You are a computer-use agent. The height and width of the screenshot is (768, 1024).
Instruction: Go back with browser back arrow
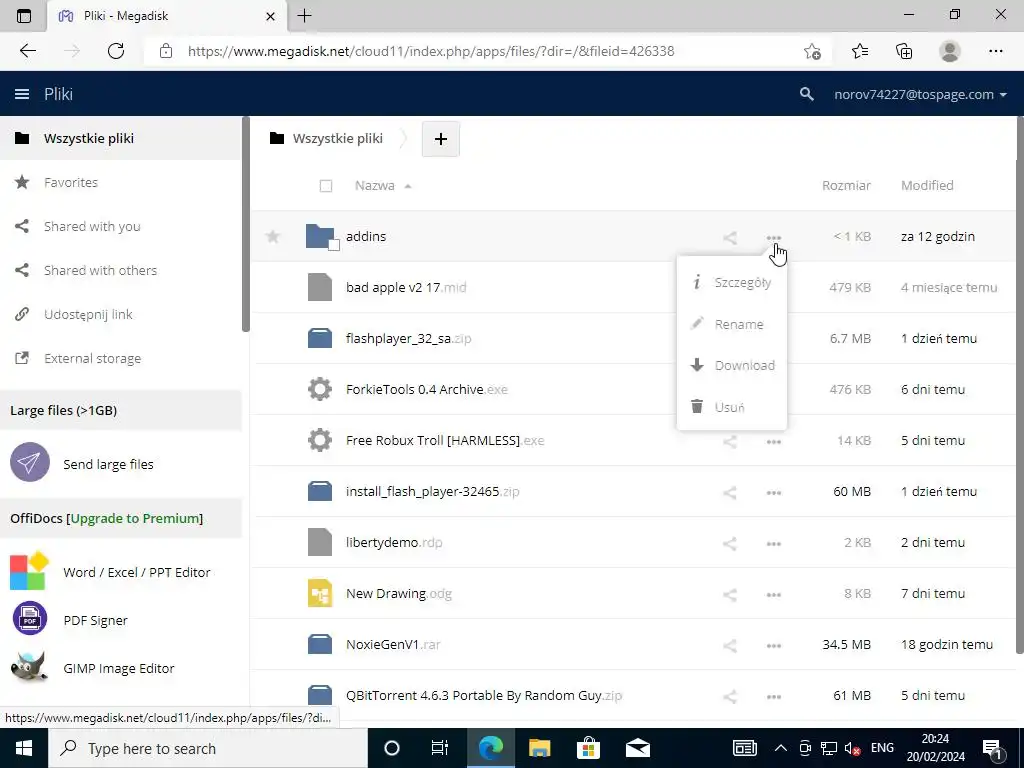[x=27, y=51]
